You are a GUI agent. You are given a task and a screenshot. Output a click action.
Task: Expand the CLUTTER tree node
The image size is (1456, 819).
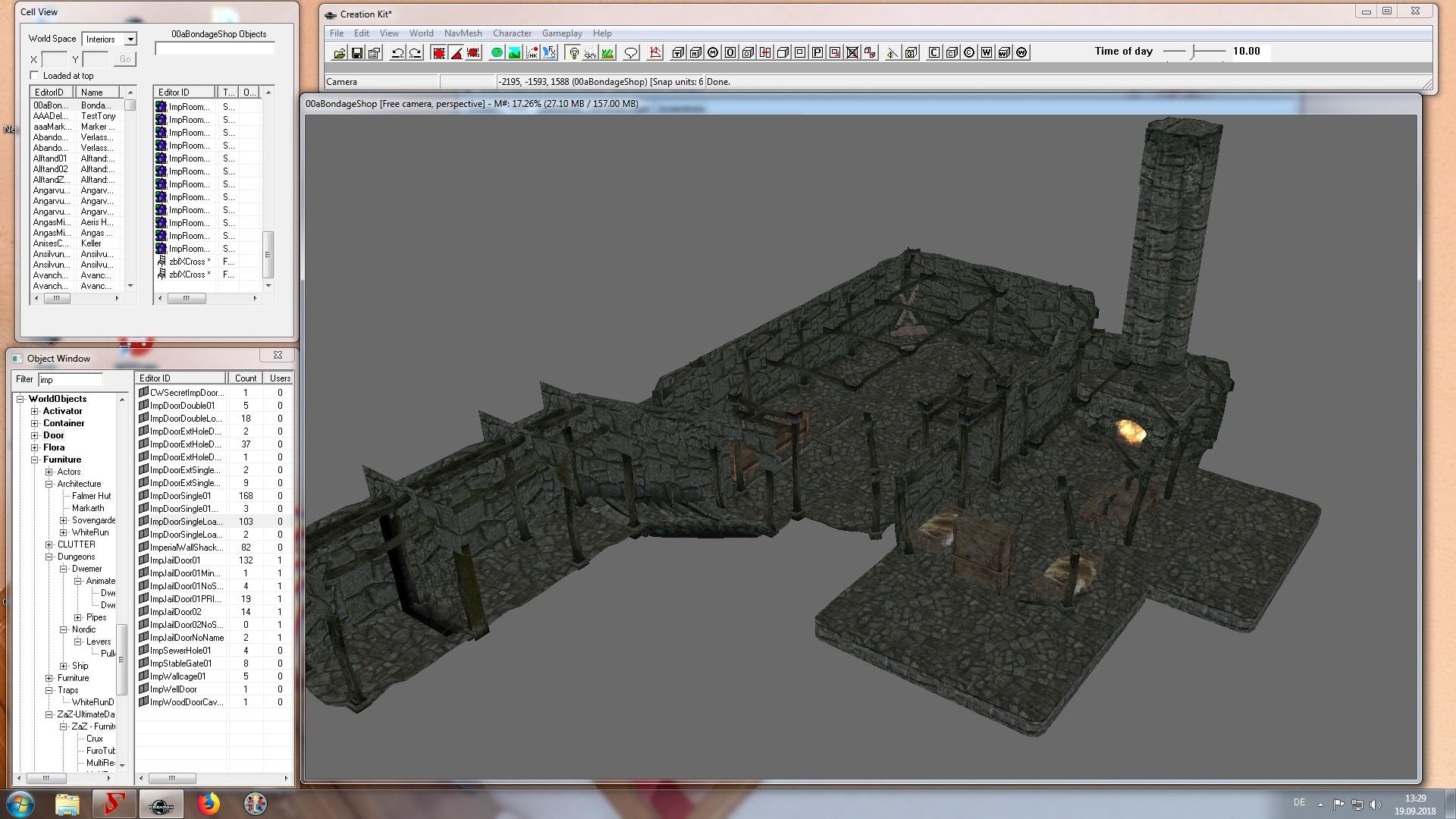pyautogui.click(x=49, y=544)
